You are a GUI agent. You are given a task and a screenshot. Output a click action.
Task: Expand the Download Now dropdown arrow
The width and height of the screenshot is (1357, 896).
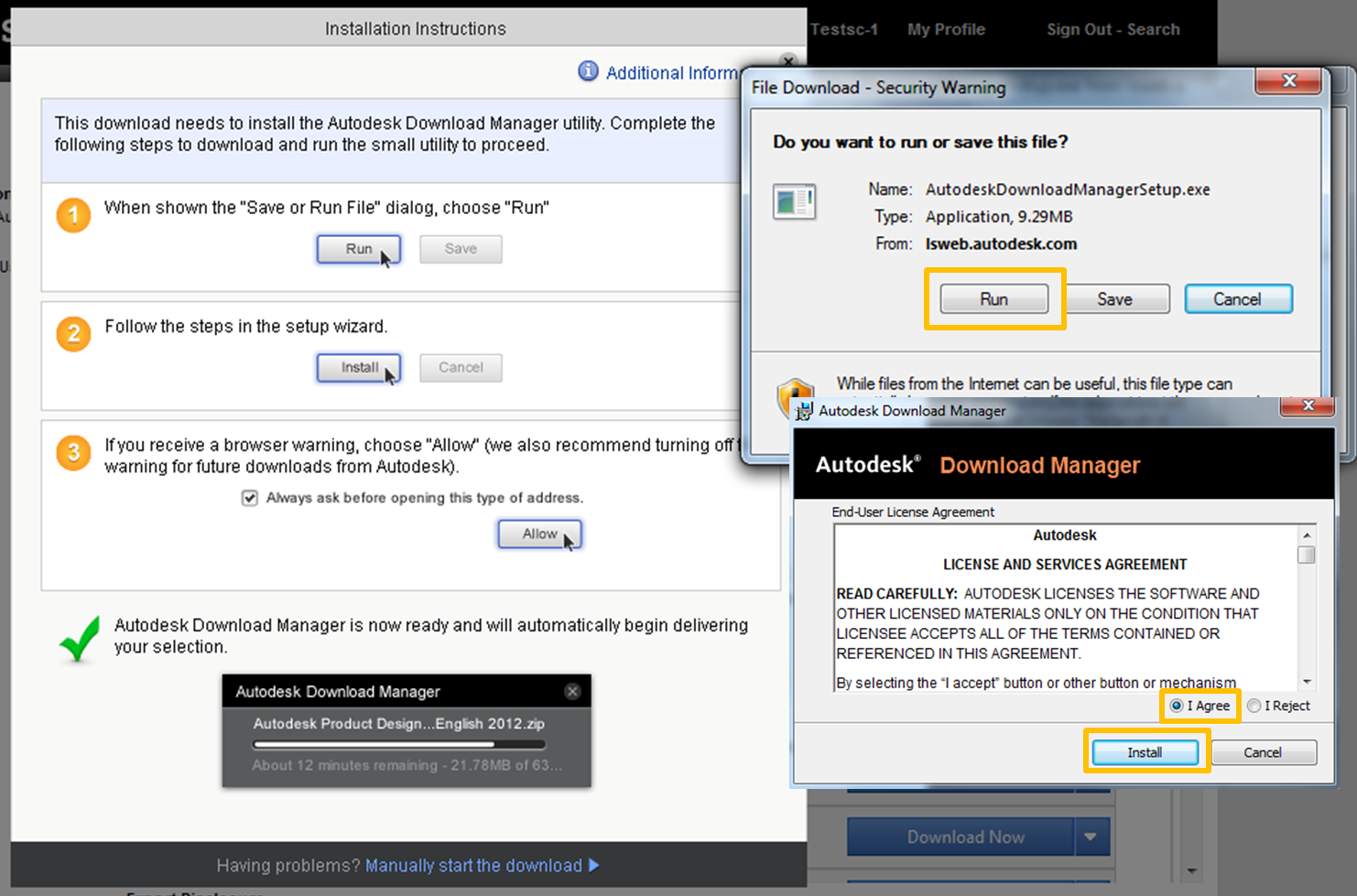[1090, 837]
